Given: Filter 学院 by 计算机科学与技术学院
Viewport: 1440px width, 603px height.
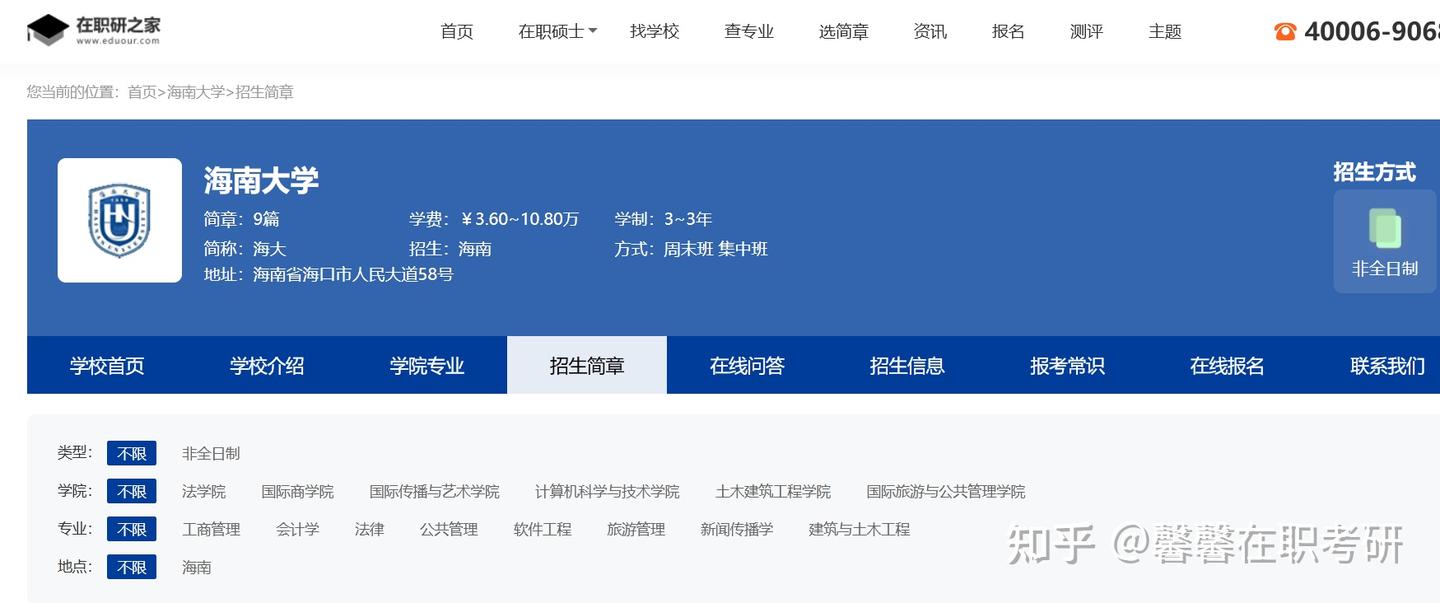Looking at the screenshot, I should click(607, 492).
